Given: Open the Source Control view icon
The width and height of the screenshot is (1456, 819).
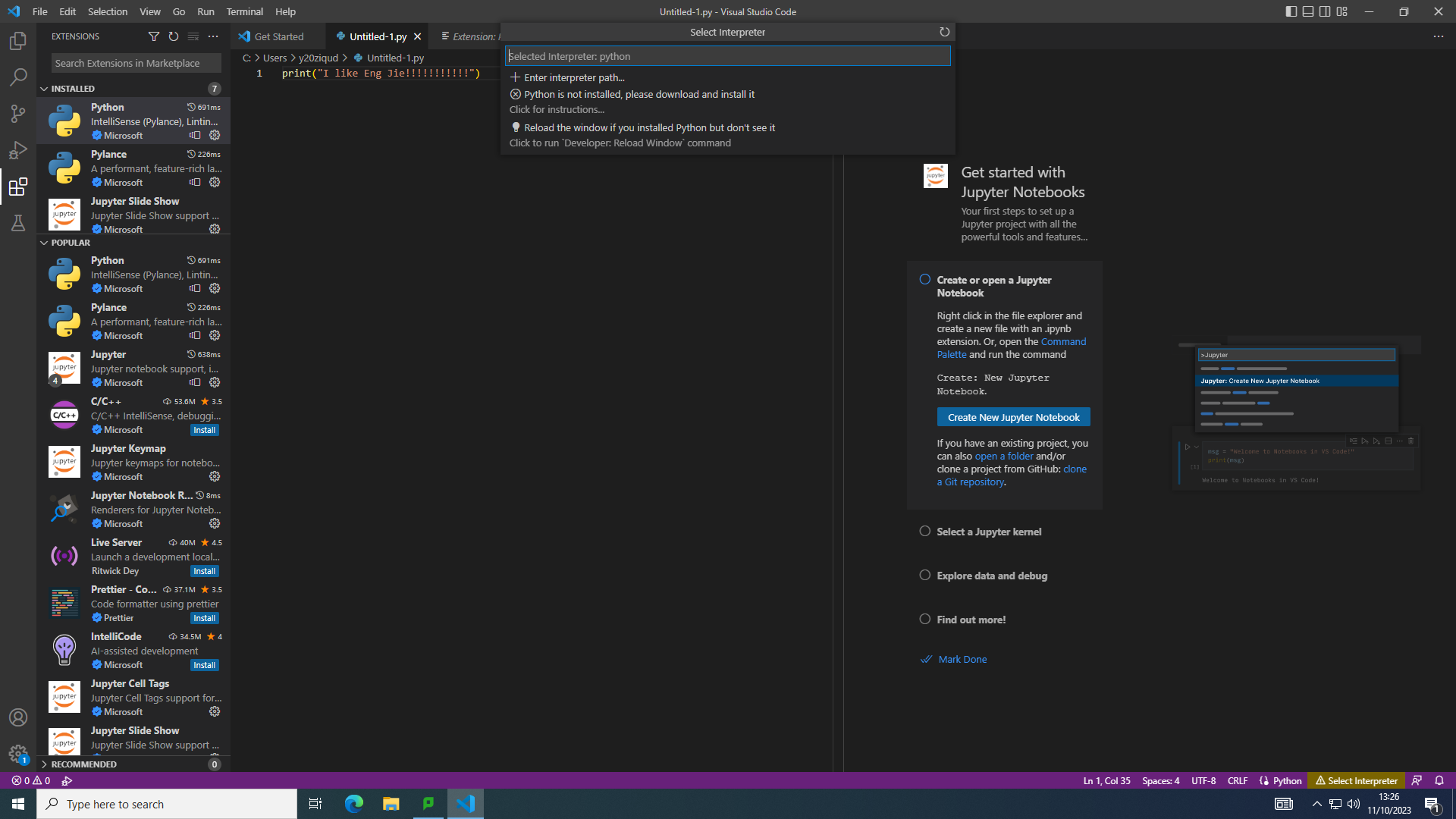Looking at the screenshot, I should coord(18,113).
